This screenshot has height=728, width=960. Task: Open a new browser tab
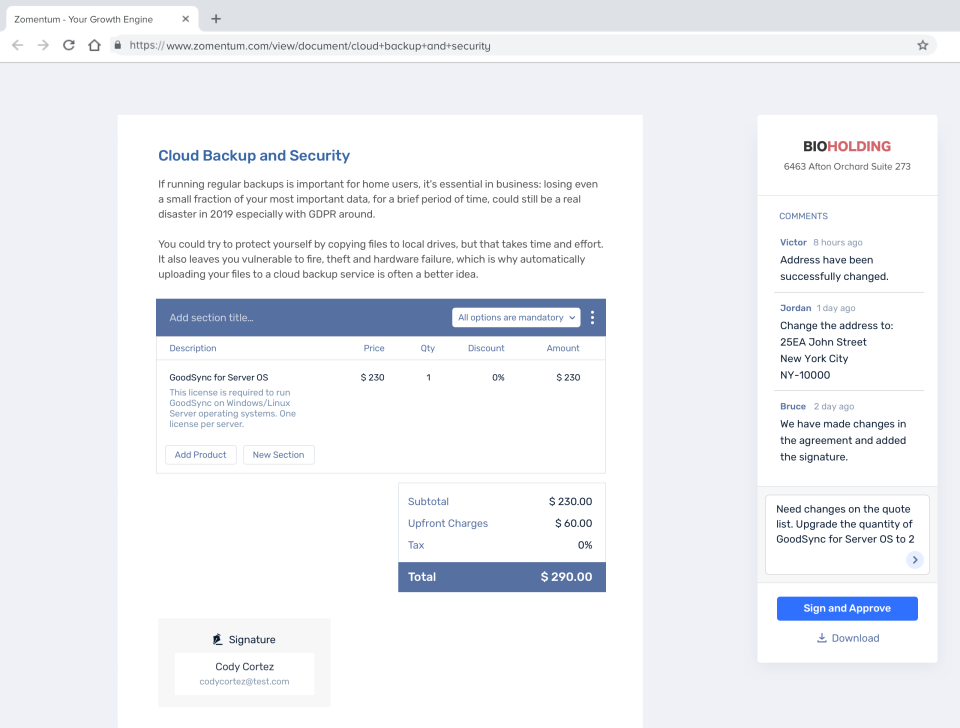tap(216, 19)
